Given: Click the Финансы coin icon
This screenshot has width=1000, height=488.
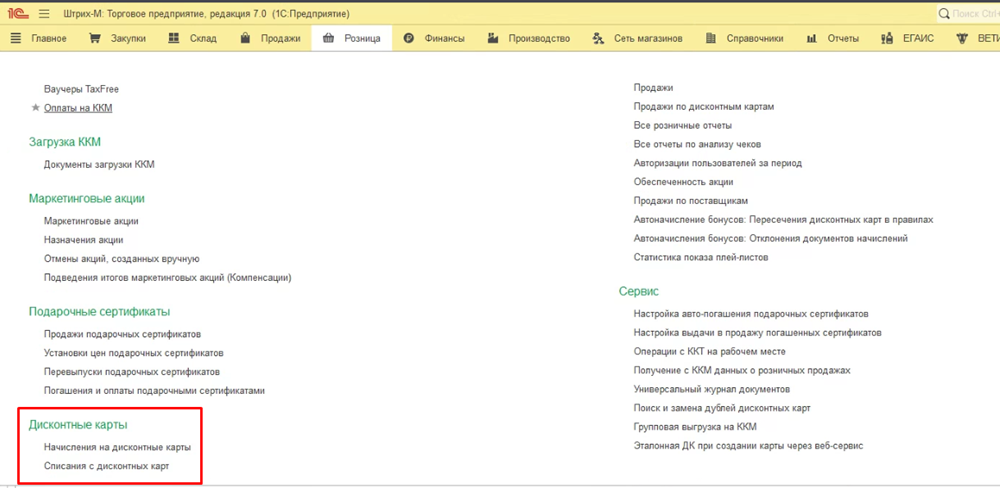Looking at the screenshot, I should [x=409, y=38].
